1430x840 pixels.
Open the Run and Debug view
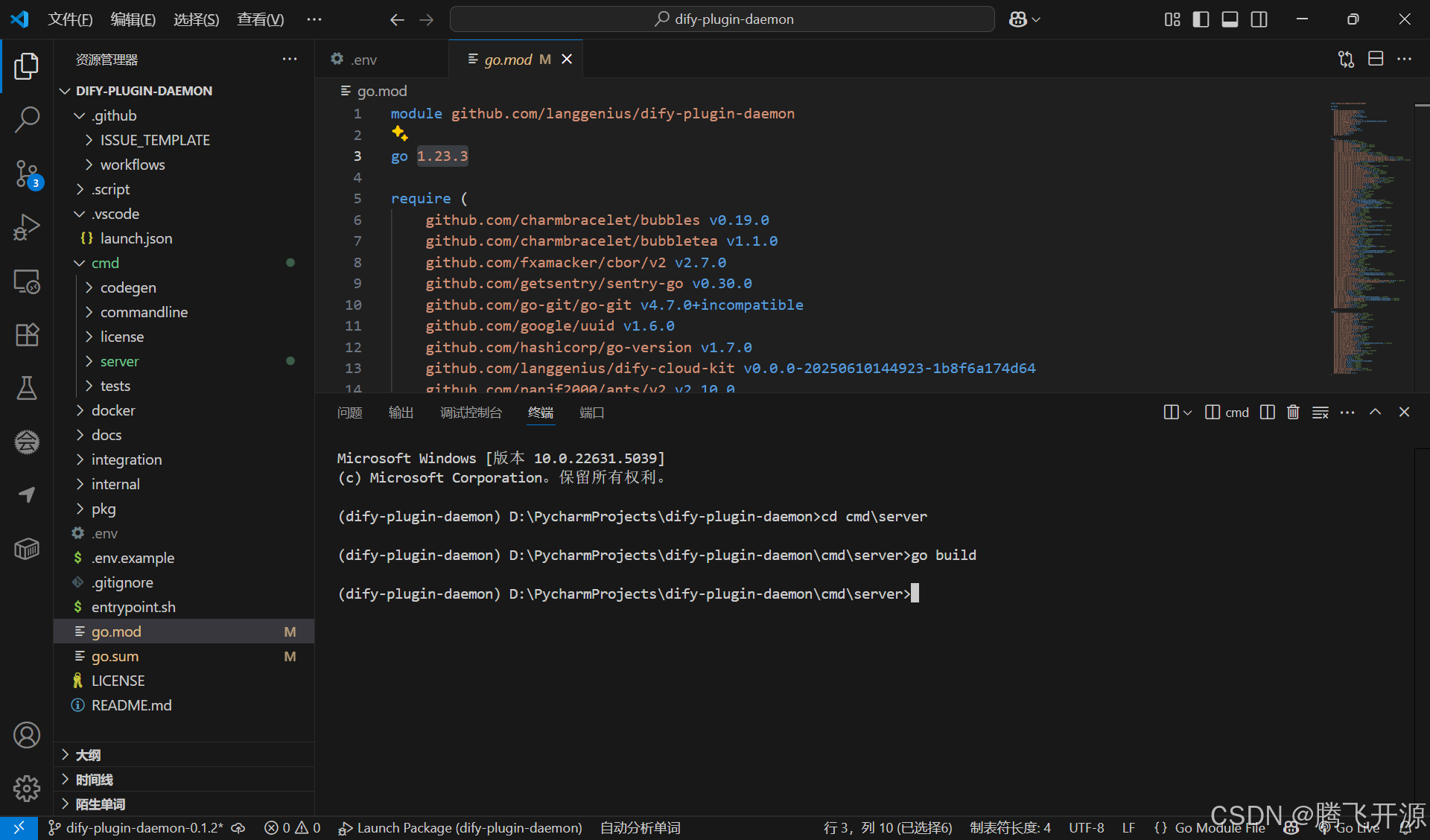[x=27, y=227]
